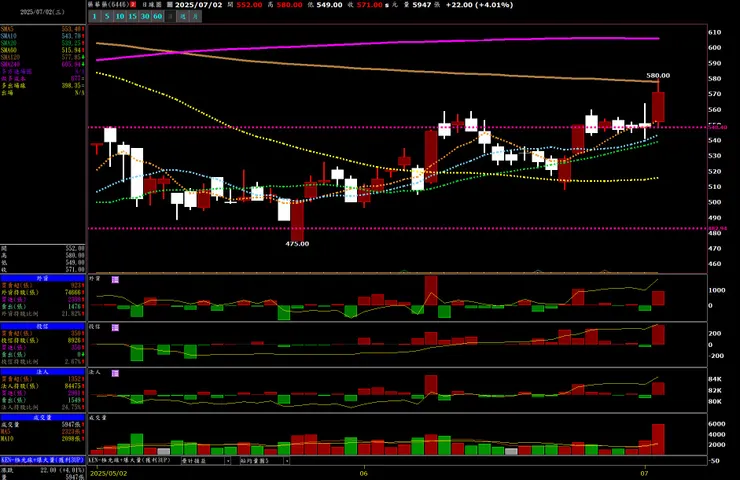740x480 pixels.
Task: Click the highlighted KEN indicator tab at bottom left
Action: click(x=42, y=460)
